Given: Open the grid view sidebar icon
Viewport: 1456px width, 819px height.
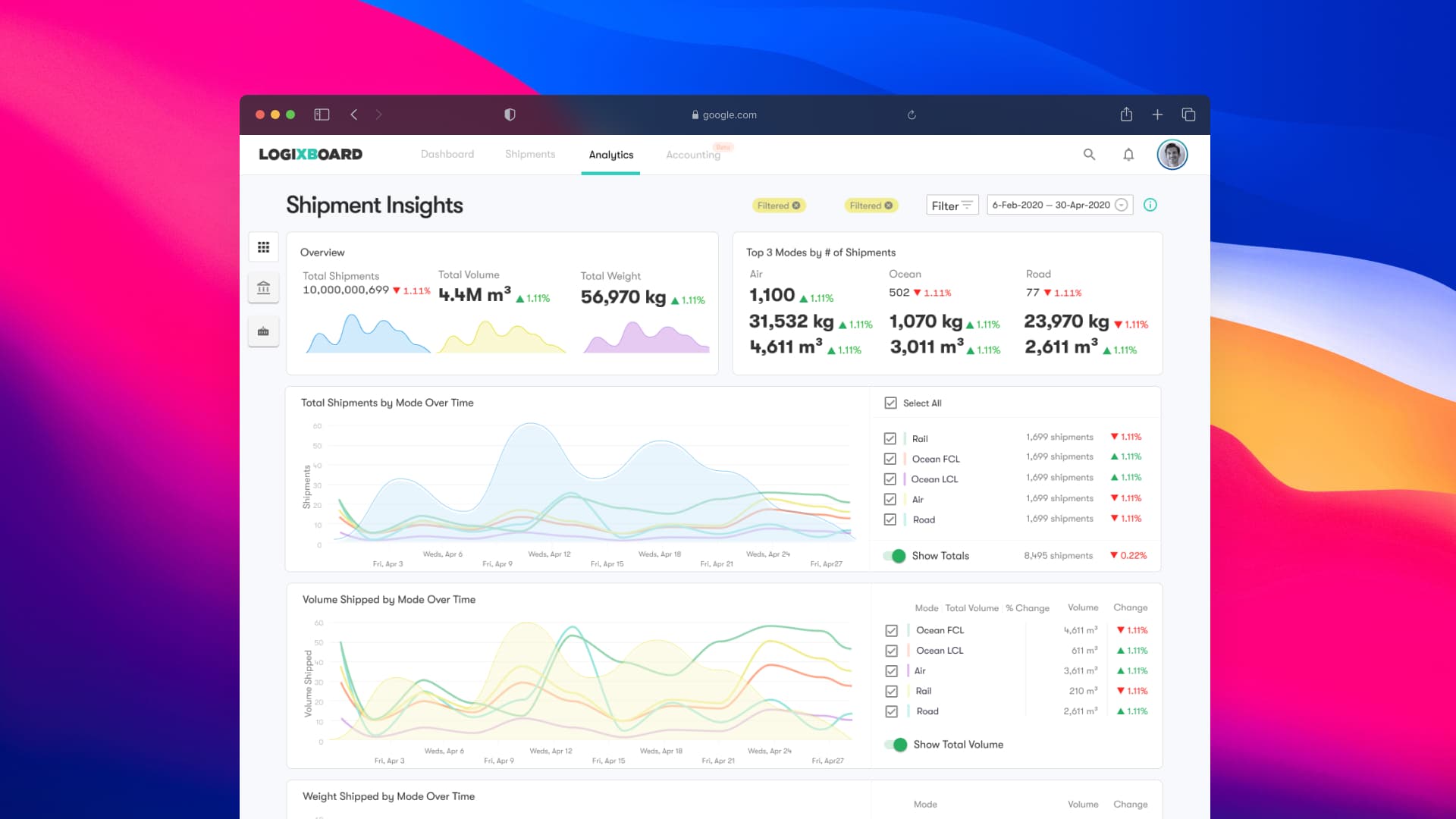Looking at the screenshot, I should (x=263, y=247).
